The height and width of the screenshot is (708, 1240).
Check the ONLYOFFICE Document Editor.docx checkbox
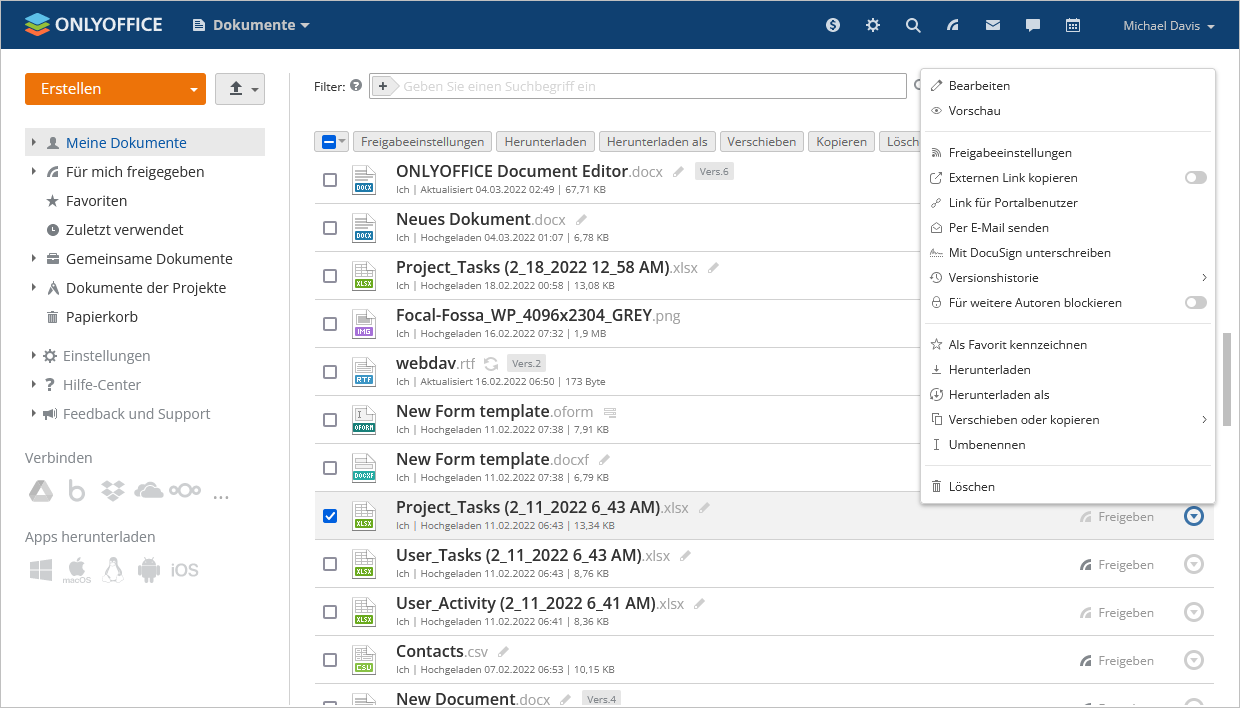coord(330,180)
